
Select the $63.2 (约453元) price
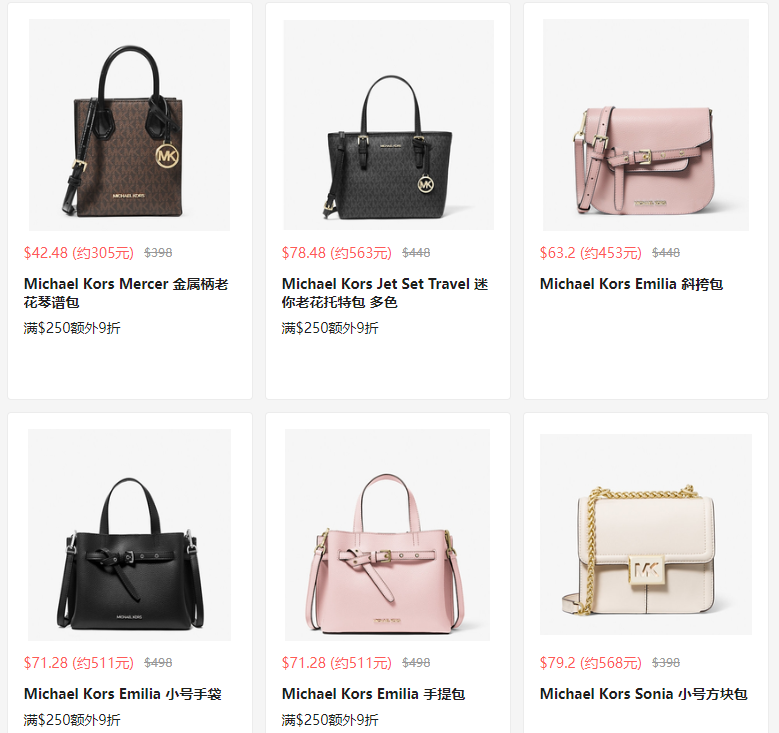click(591, 253)
